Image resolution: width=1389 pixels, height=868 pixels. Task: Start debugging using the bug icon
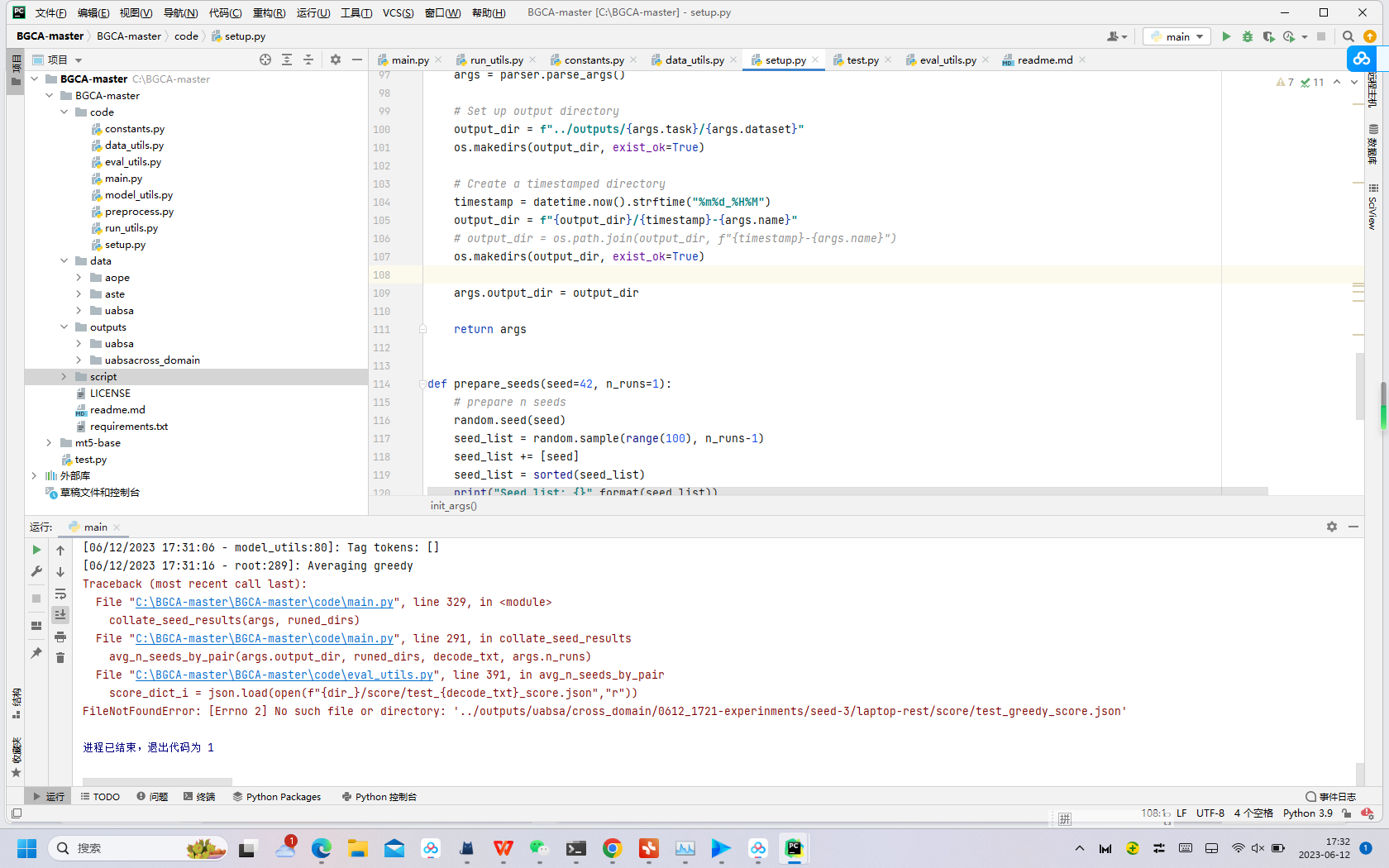tap(1248, 36)
